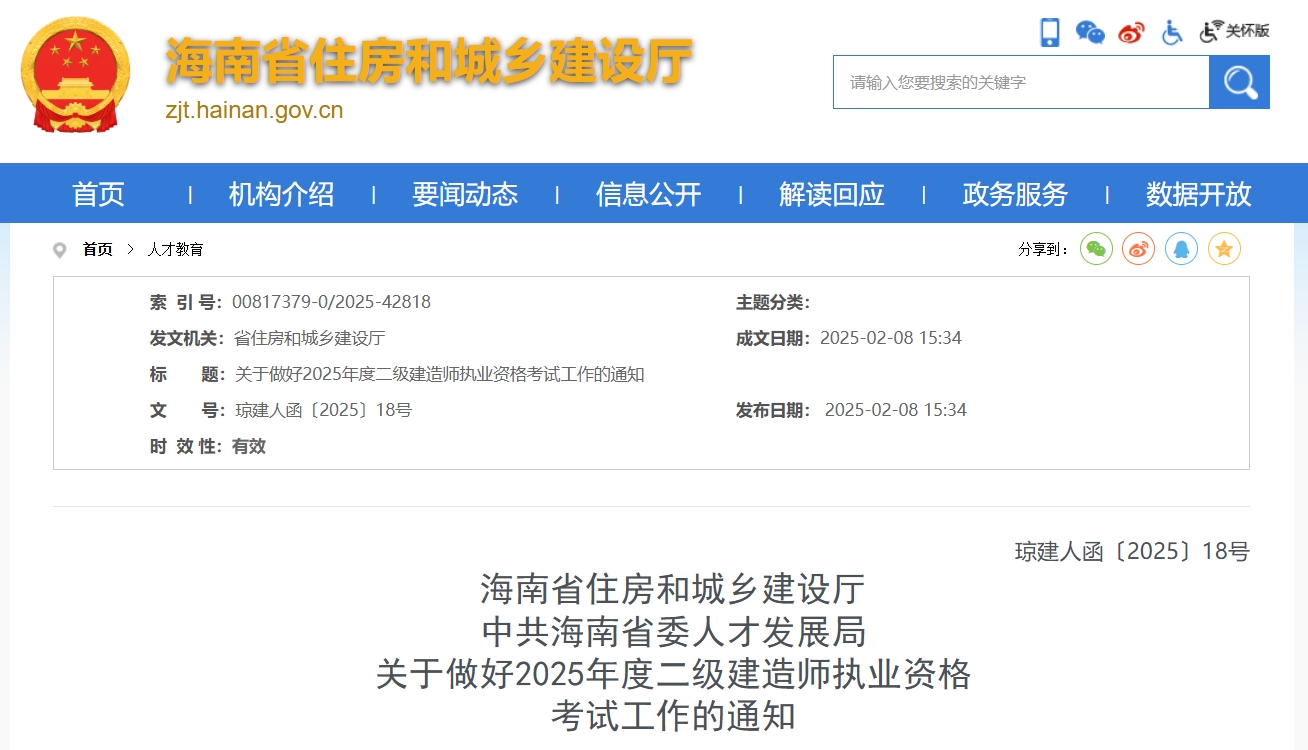The height and width of the screenshot is (750, 1308).
Task: Go to 要闻动态 in navigation bar
Action: click(465, 194)
